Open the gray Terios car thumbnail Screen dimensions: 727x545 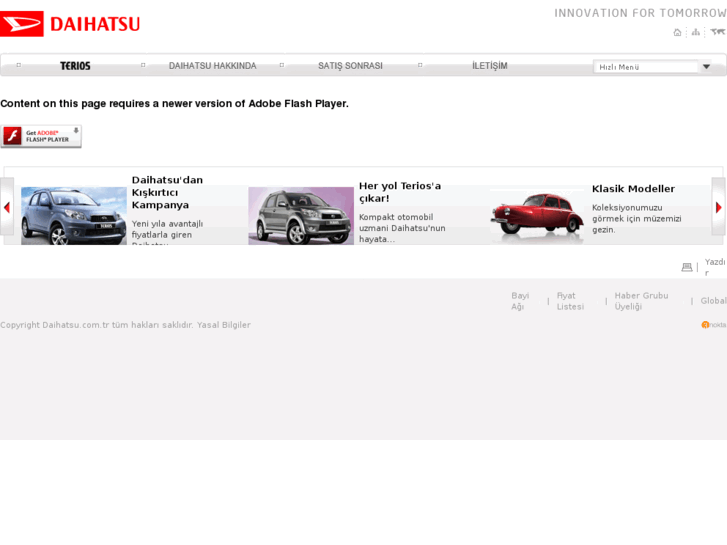click(x=301, y=216)
